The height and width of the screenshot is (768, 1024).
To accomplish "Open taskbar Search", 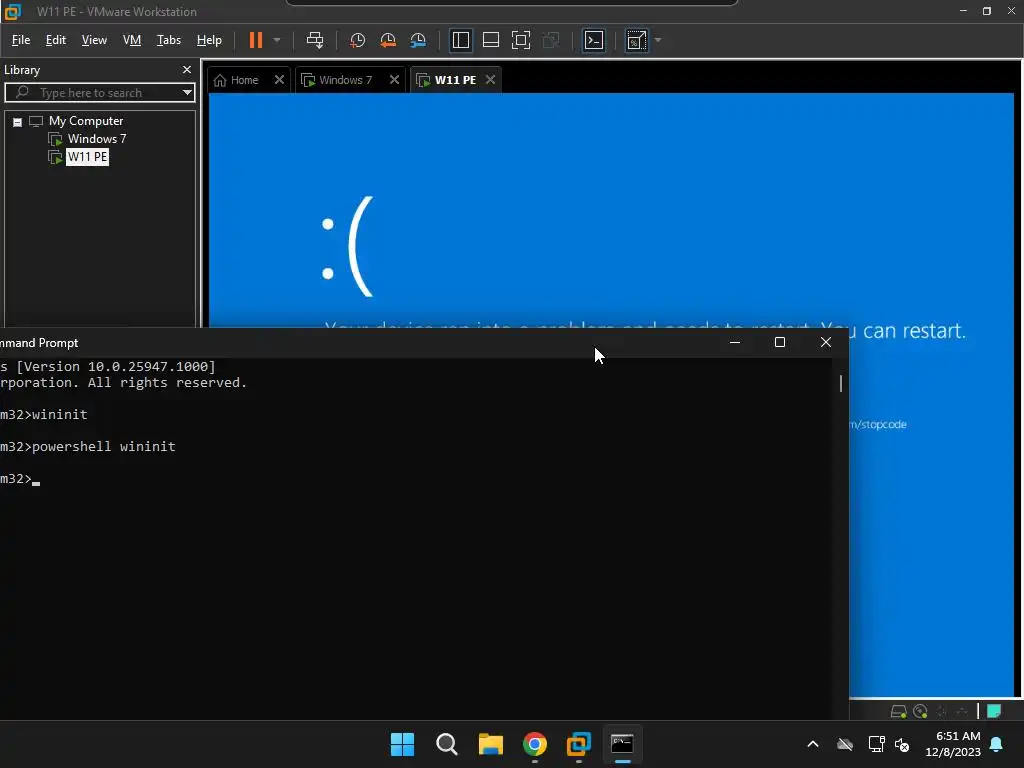I will [447, 744].
